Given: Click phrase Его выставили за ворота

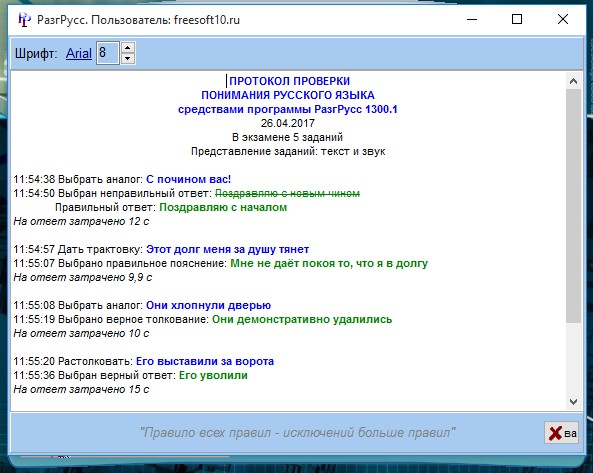Looking at the screenshot, I should pos(205,361).
